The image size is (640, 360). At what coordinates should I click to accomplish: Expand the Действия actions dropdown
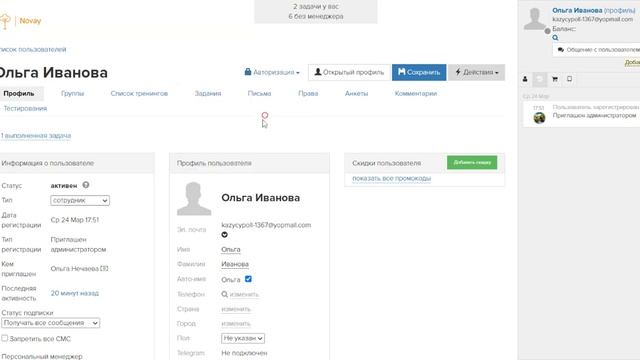(x=476, y=72)
